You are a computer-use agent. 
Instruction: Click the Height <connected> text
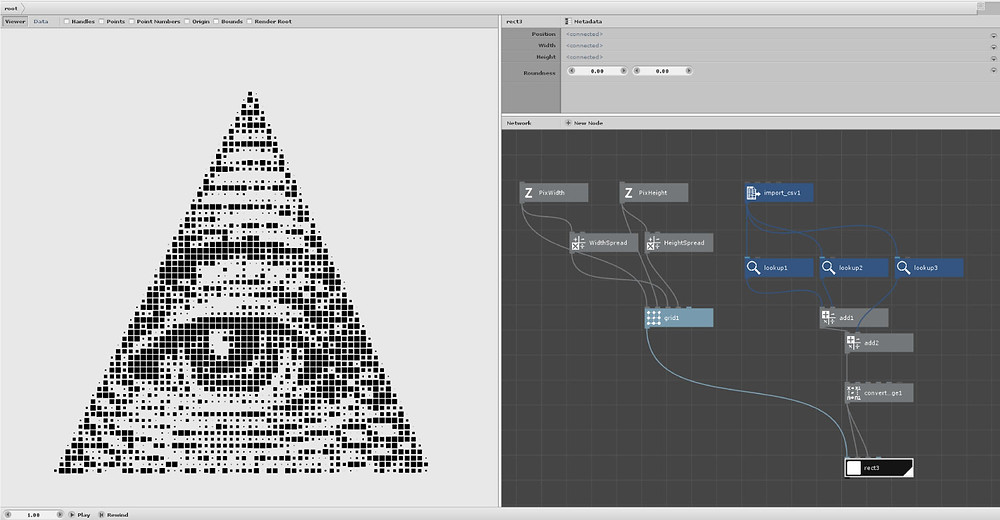point(584,57)
